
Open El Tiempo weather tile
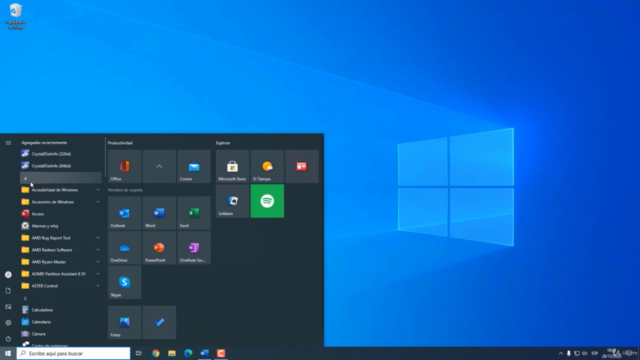pyautogui.click(x=267, y=166)
